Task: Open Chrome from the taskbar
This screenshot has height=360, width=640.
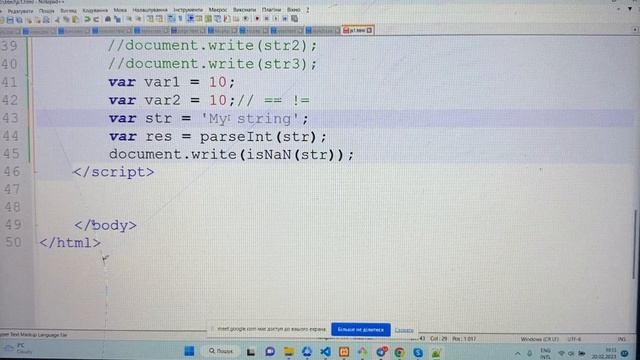Action: click(400, 352)
